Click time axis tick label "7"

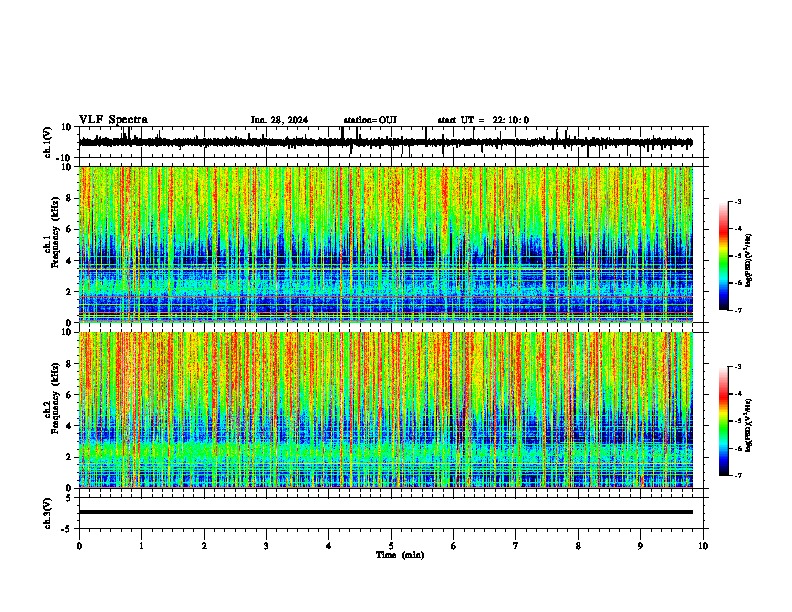(516, 546)
